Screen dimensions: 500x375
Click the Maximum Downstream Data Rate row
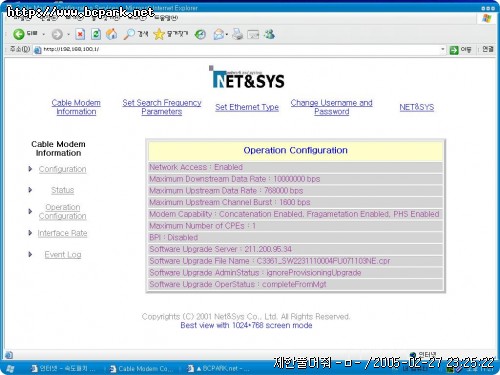click(x=296, y=179)
